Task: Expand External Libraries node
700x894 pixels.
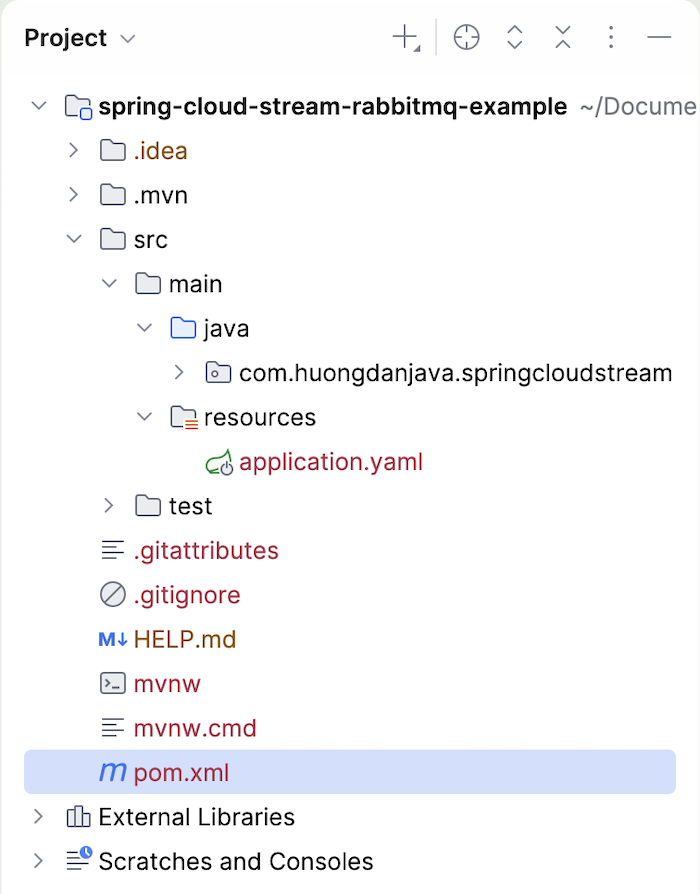Action: tap(38, 817)
